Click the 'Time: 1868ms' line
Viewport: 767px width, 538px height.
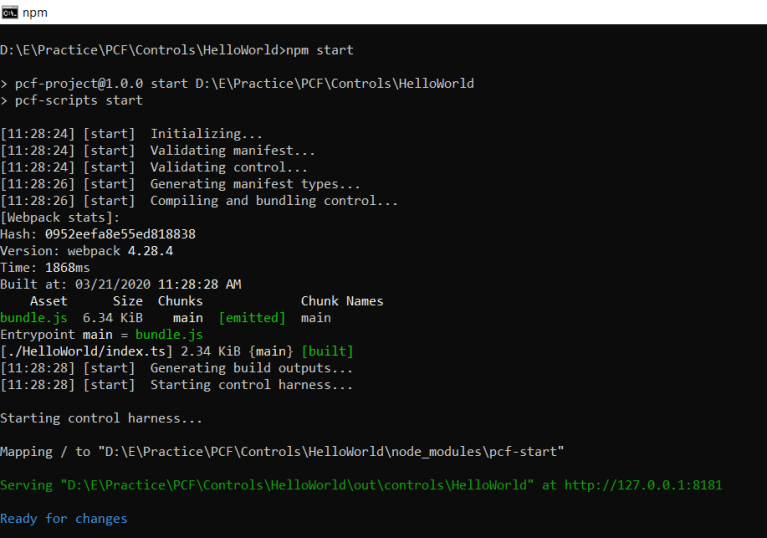tap(45, 268)
